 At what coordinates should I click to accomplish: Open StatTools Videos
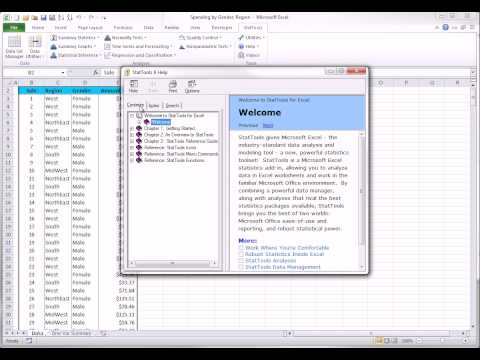point(249,55)
